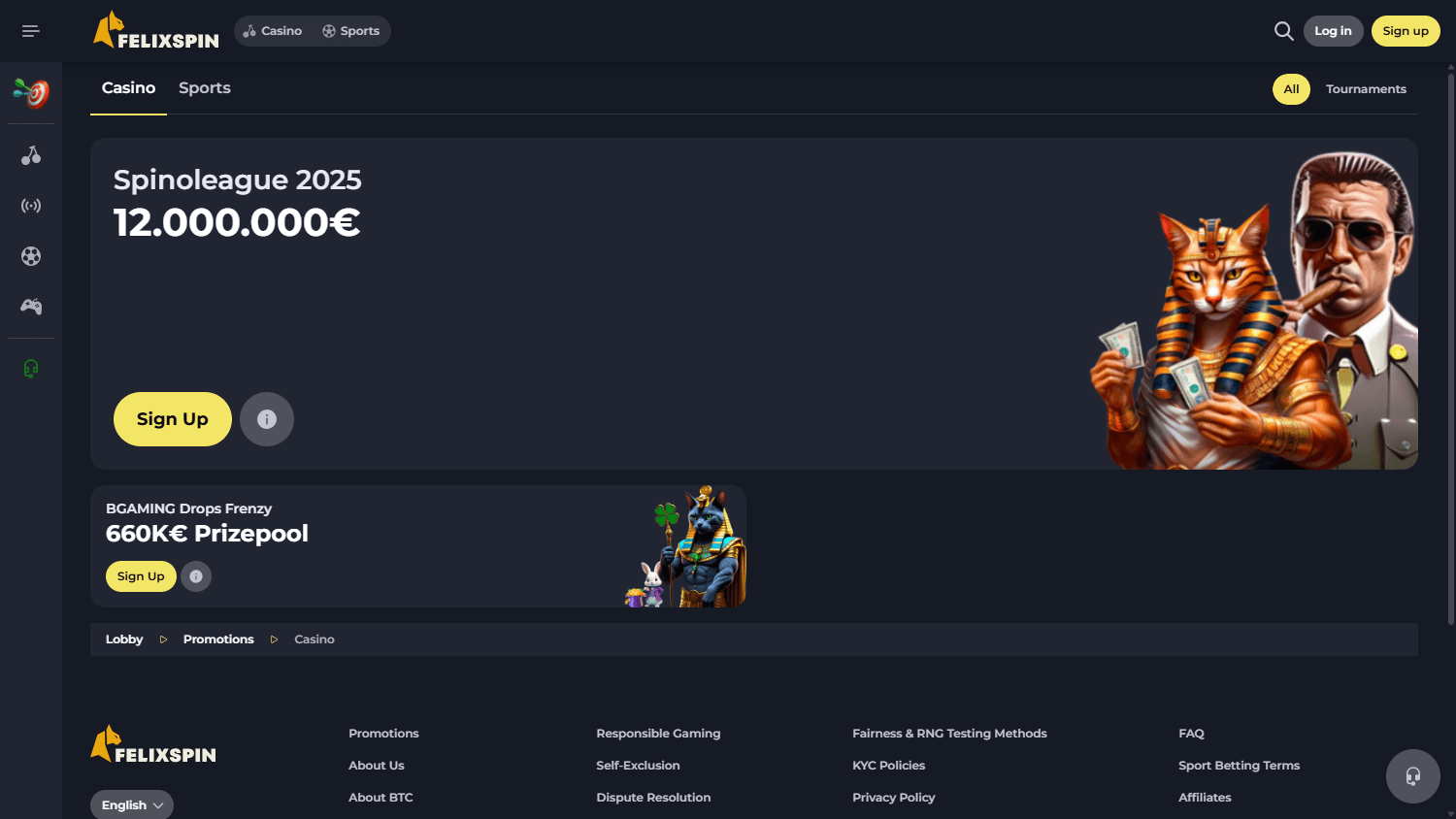
Task: Click Sign Up on Spinoleague banner
Action: coord(173,419)
